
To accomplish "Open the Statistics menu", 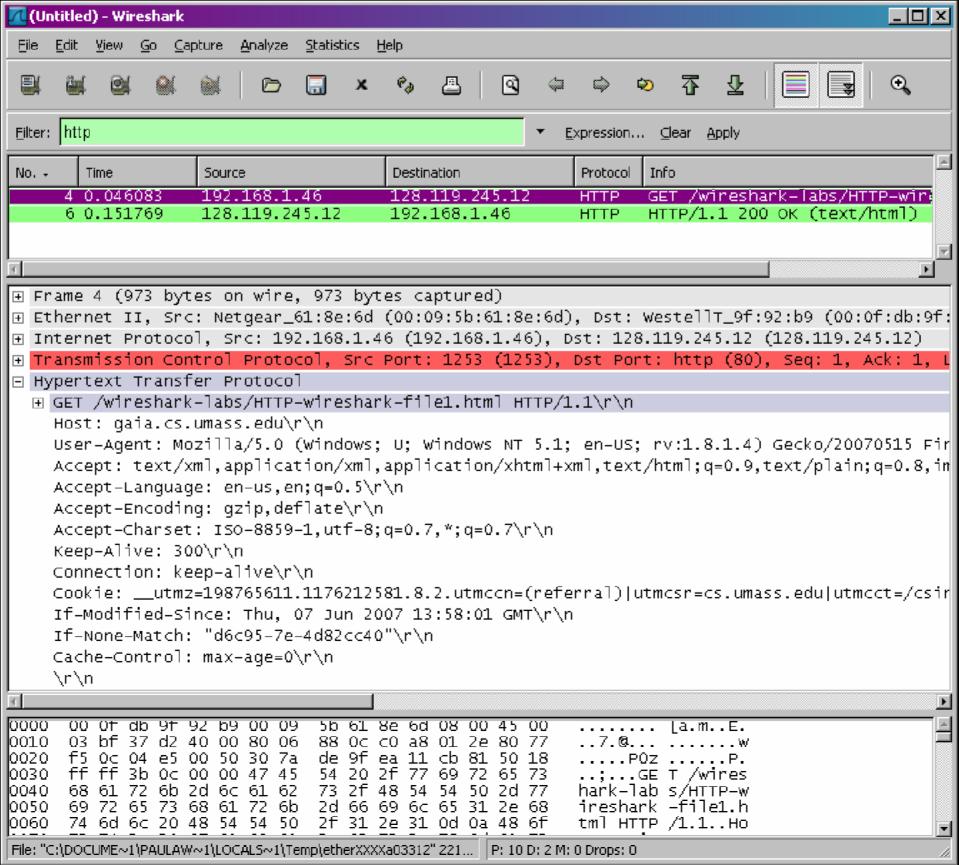I will 332,45.
